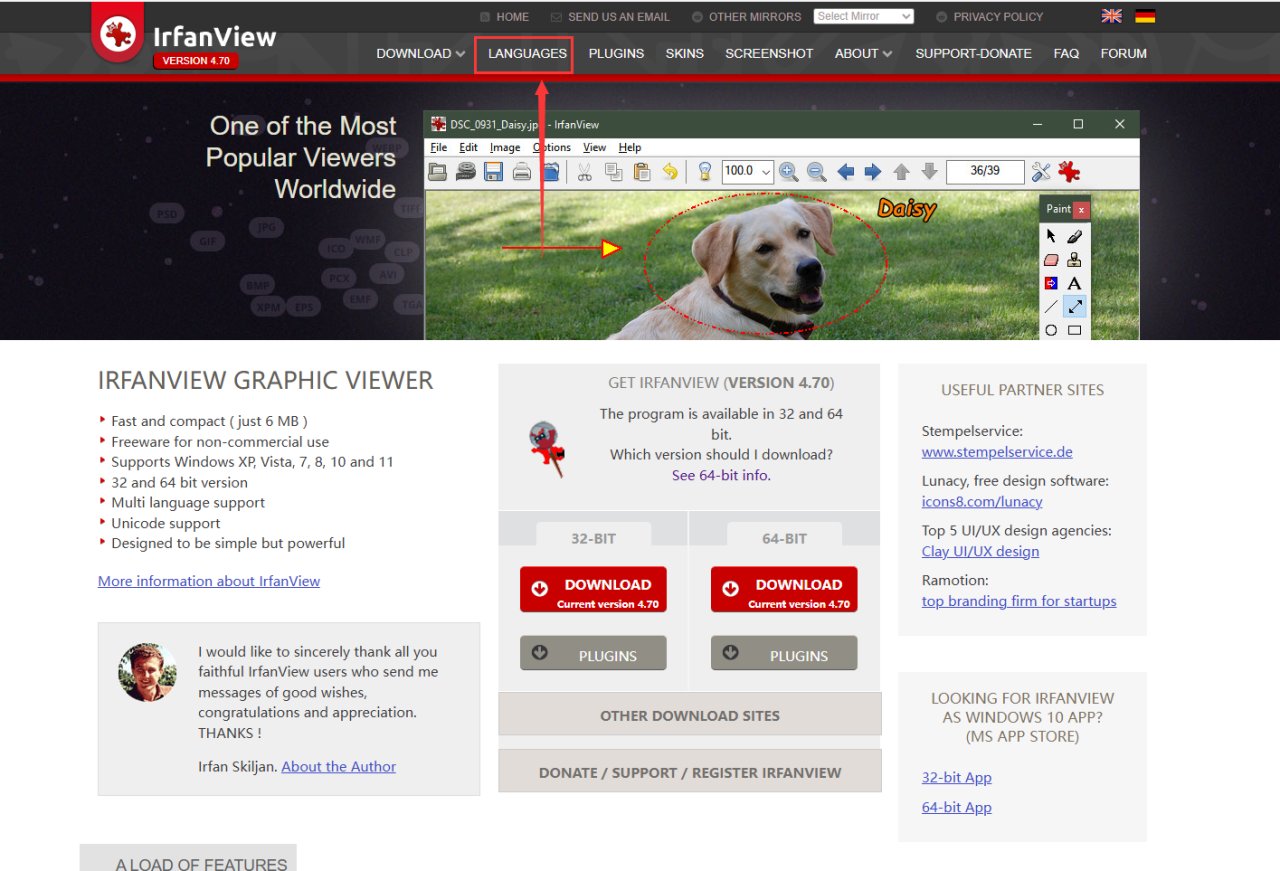
Task: Open OTHER DOWNLOAD SITES
Action: (690, 715)
